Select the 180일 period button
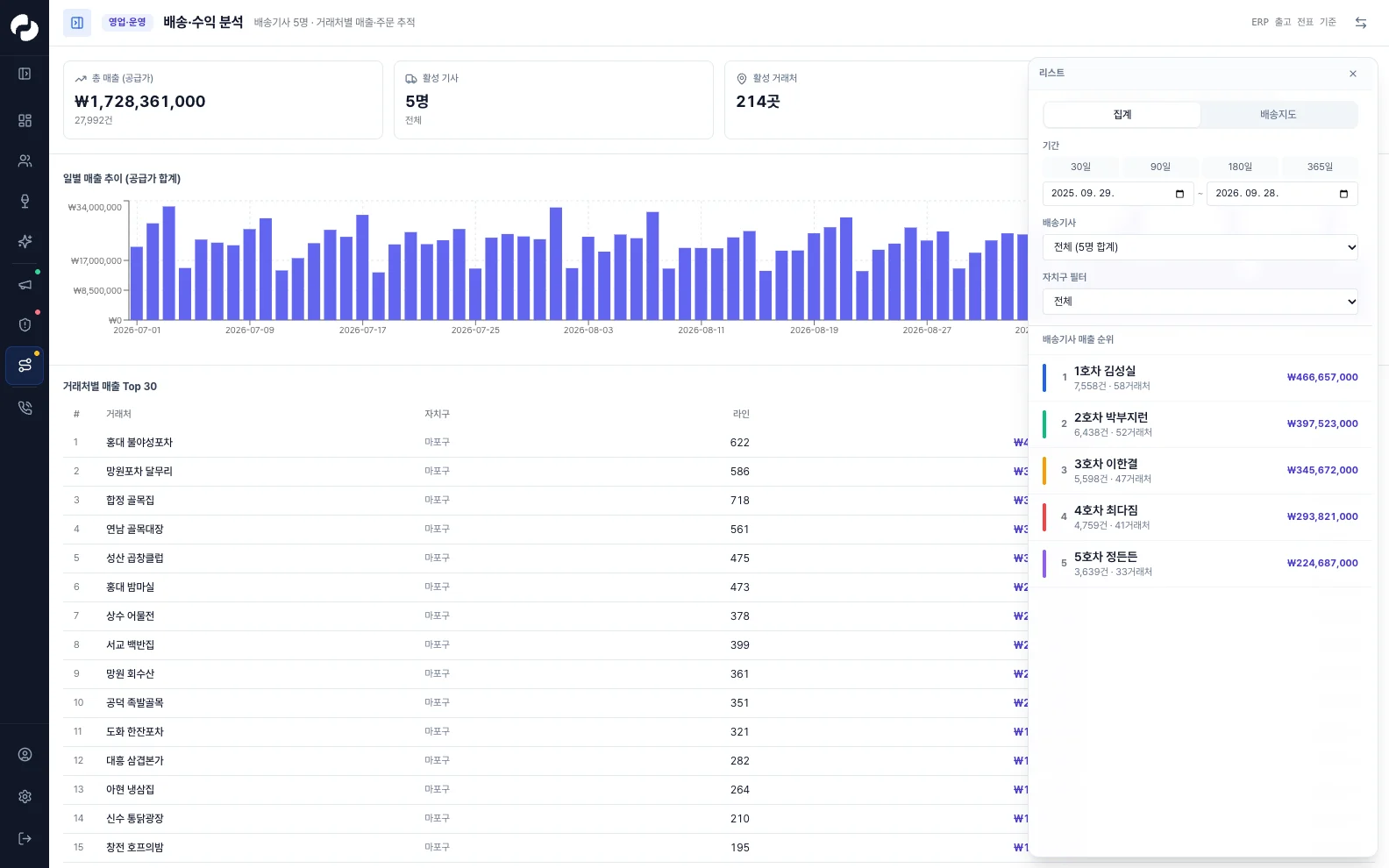 pos(1240,167)
